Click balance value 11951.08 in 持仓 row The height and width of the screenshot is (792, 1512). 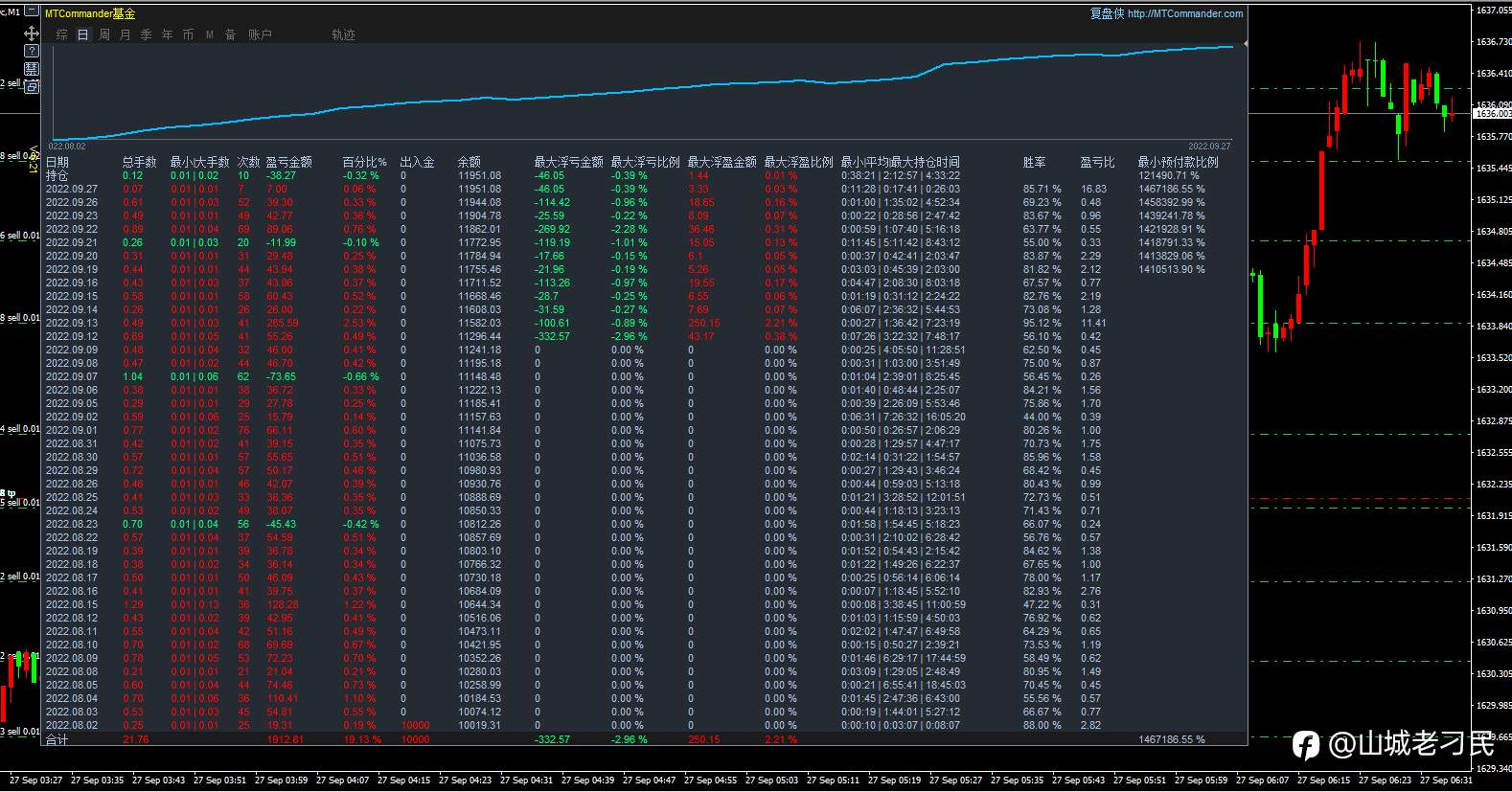tap(479, 175)
